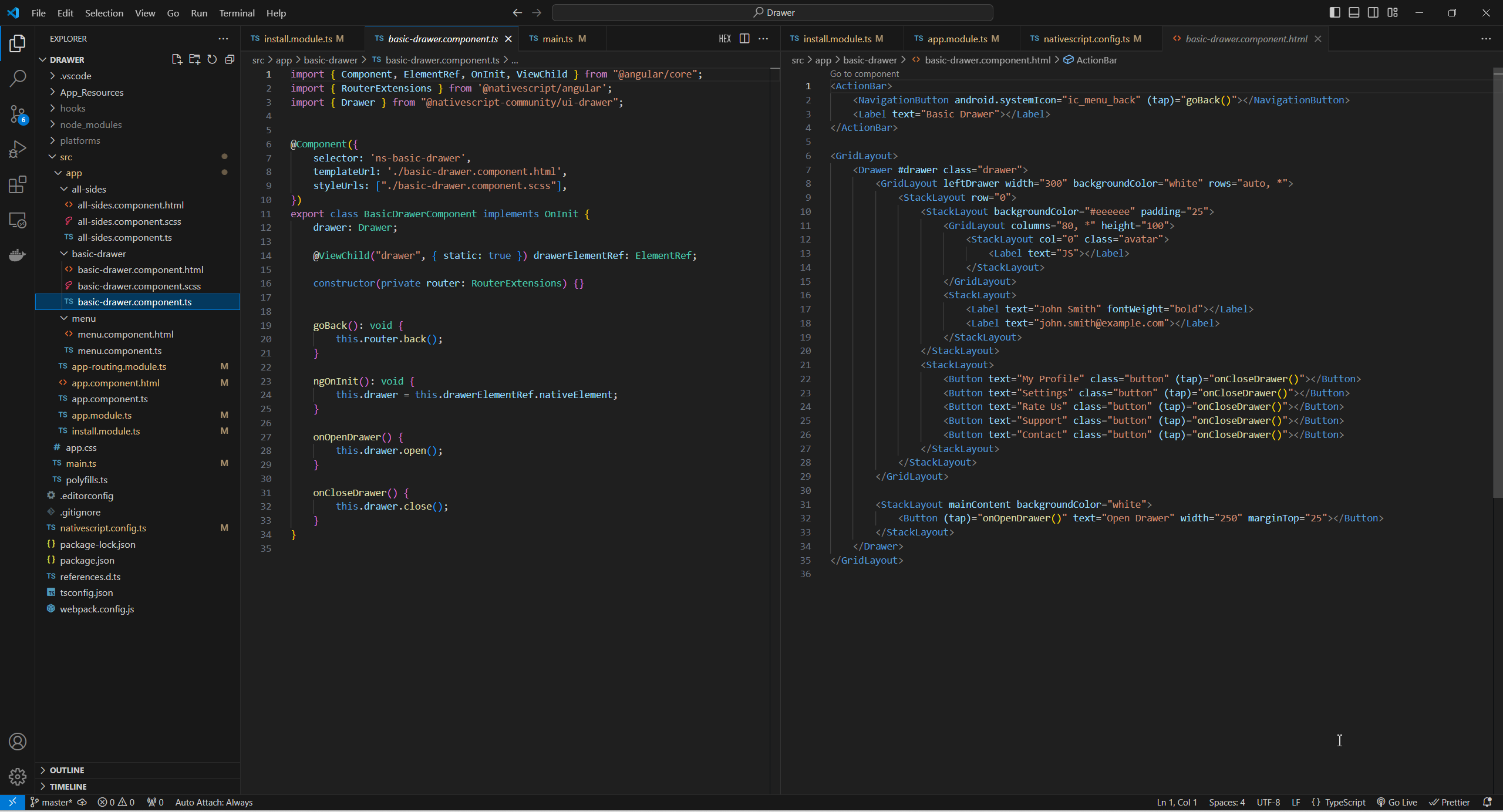Screen dimensions: 1503x812
Task: Split the editor with the split icon
Action: 744,39
